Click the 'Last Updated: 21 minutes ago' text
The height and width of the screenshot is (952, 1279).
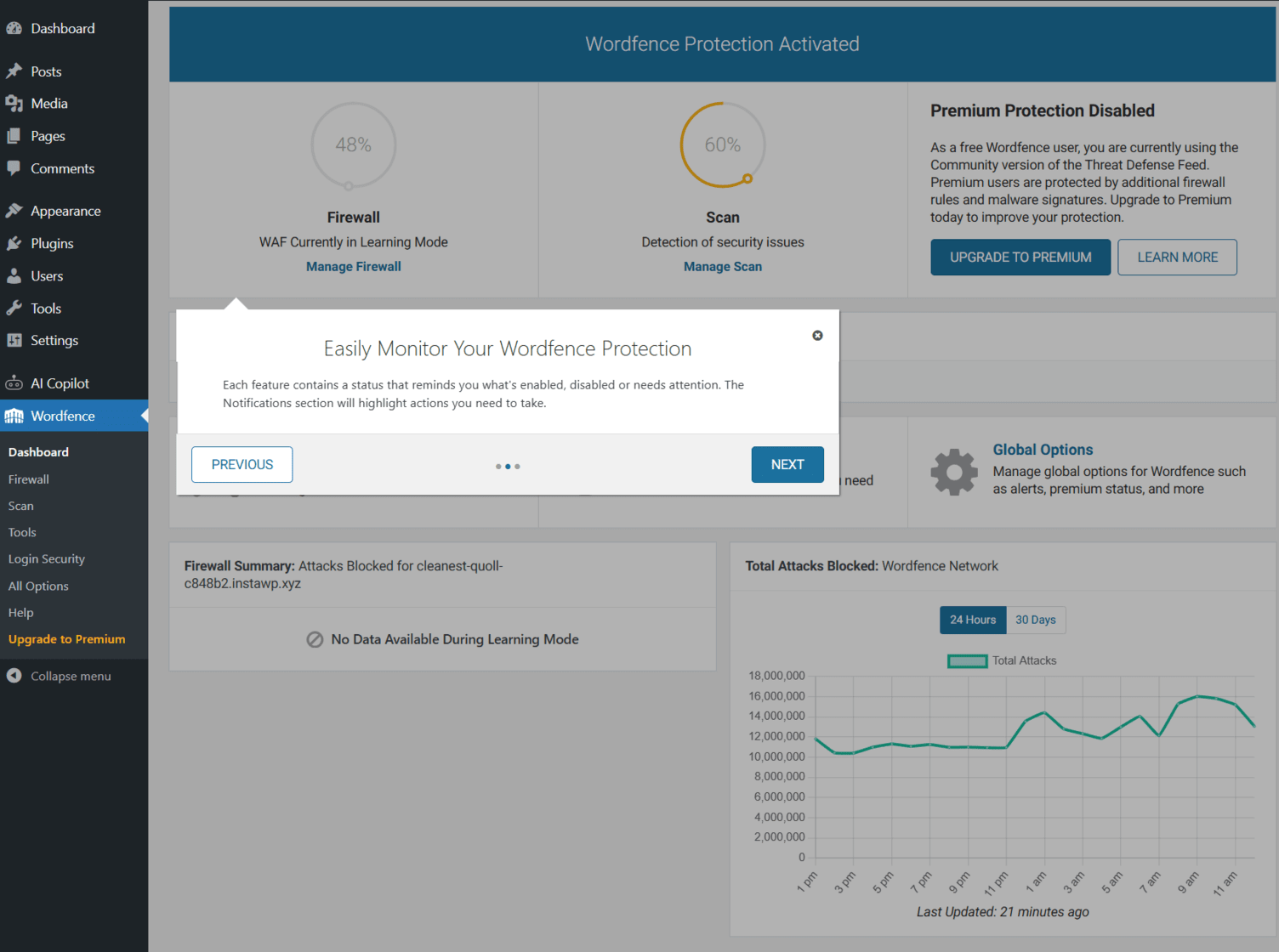click(1003, 912)
